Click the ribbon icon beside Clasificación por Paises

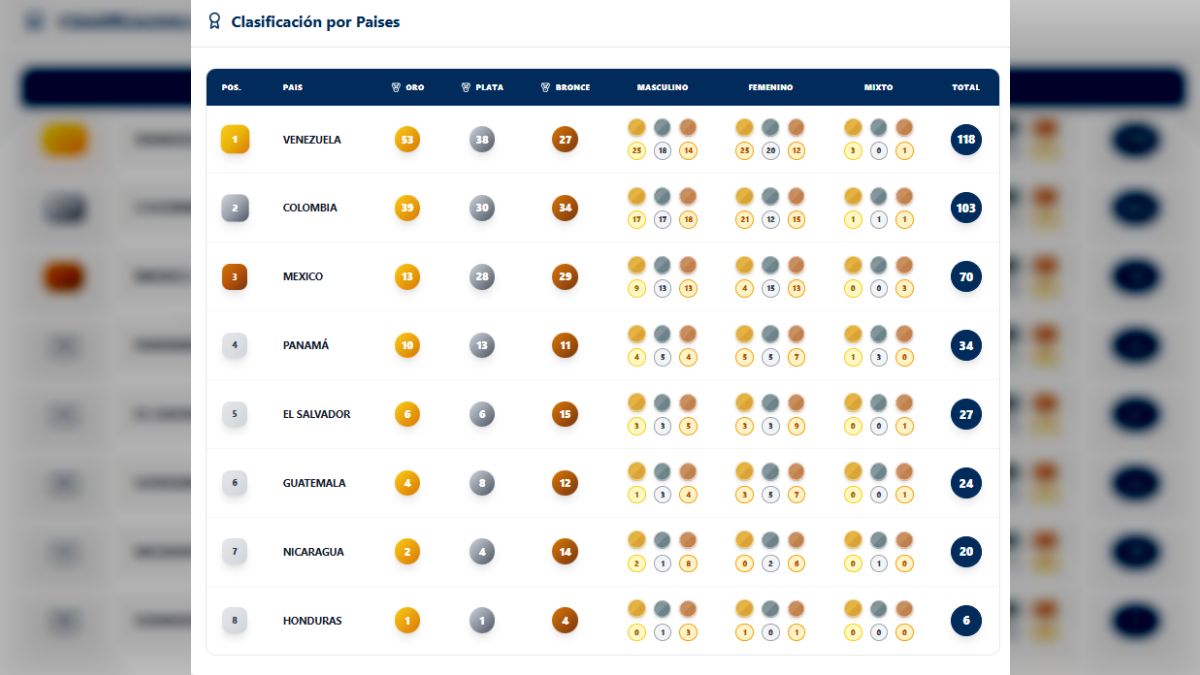click(x=214, y=21)
